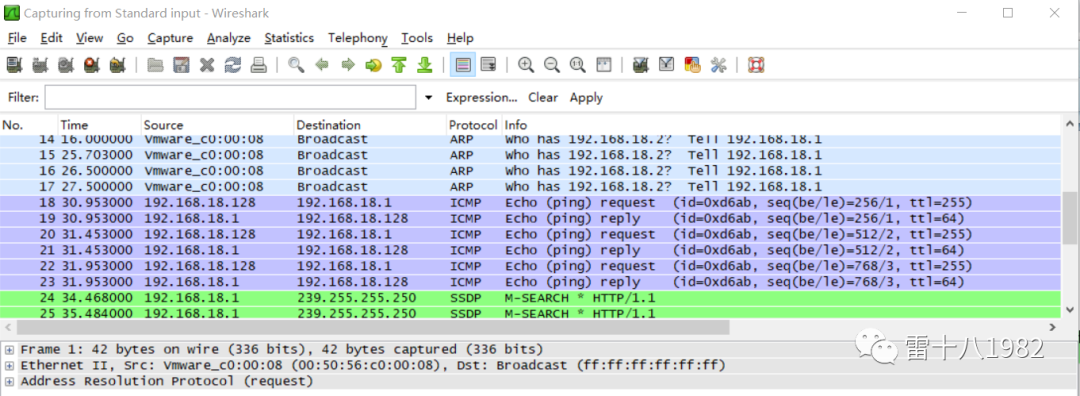Reset text zoom to normal size
1080x396 pixels.
pyautogui.click(x=578, y=65)
